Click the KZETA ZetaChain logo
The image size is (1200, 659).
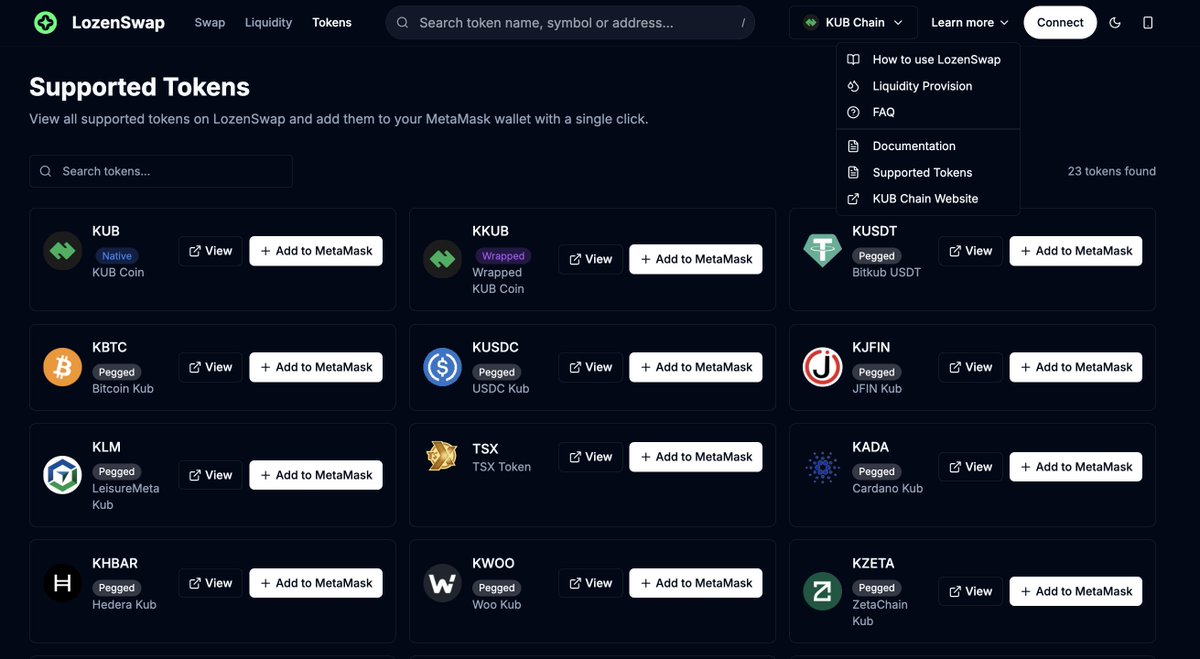tap(822, 591)
